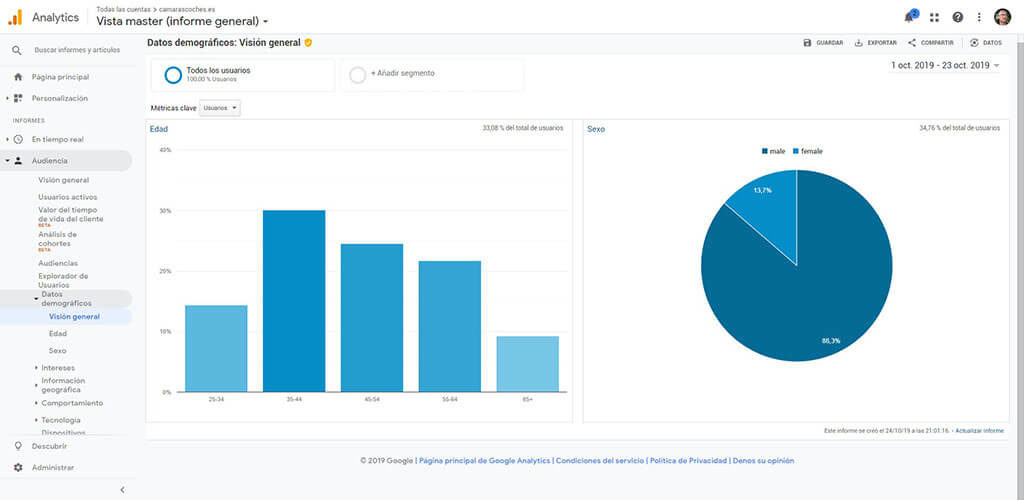
Task: Open the three-dot more options menu
Action: click(979, 18)
